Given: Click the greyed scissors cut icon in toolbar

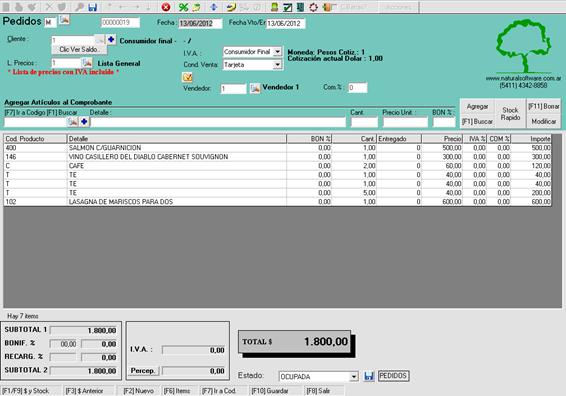Looking at the screenshot, I should coord(49,7).
